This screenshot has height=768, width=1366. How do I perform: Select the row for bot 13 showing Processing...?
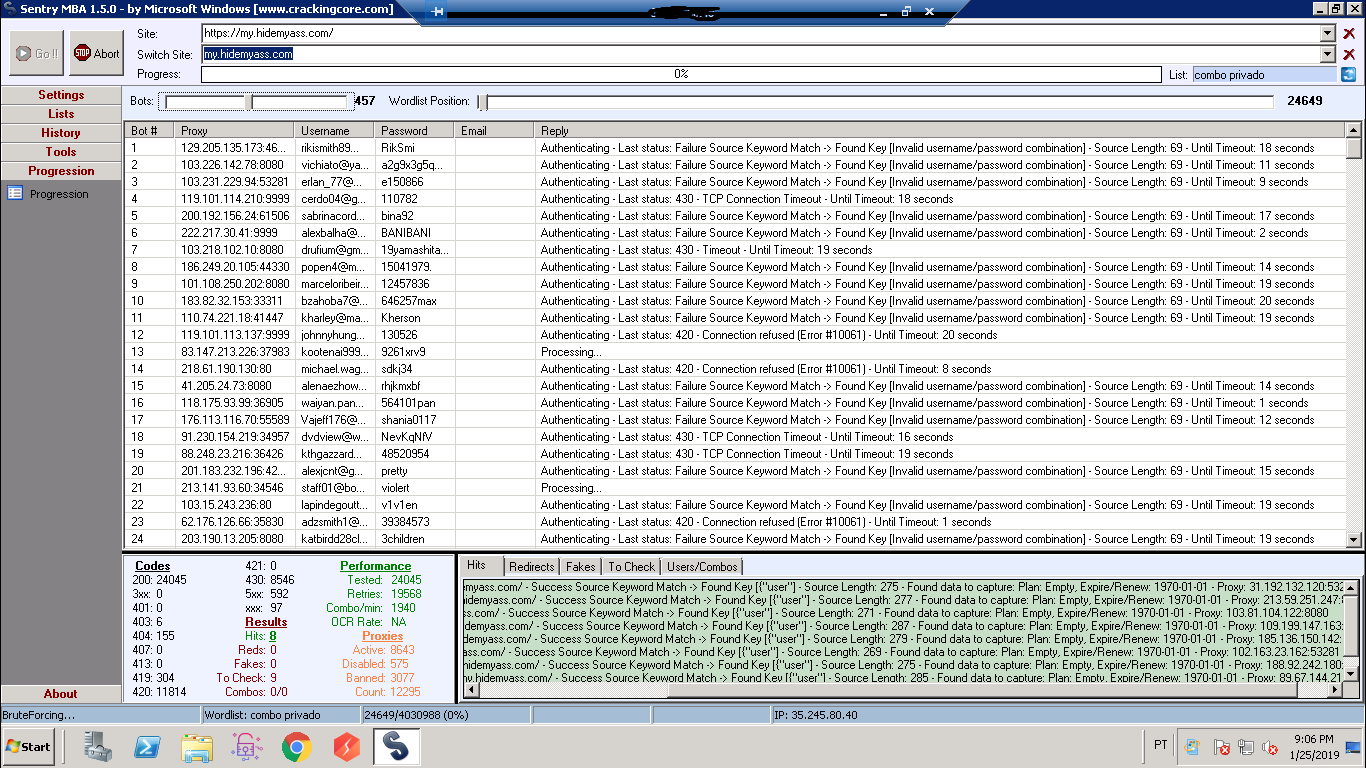coord(735,352)
